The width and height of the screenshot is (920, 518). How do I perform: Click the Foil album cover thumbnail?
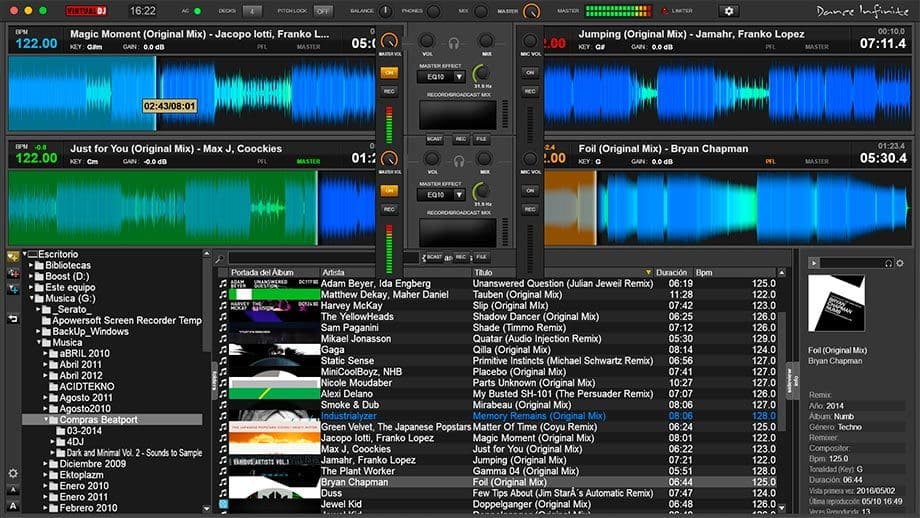click(836, 304)
